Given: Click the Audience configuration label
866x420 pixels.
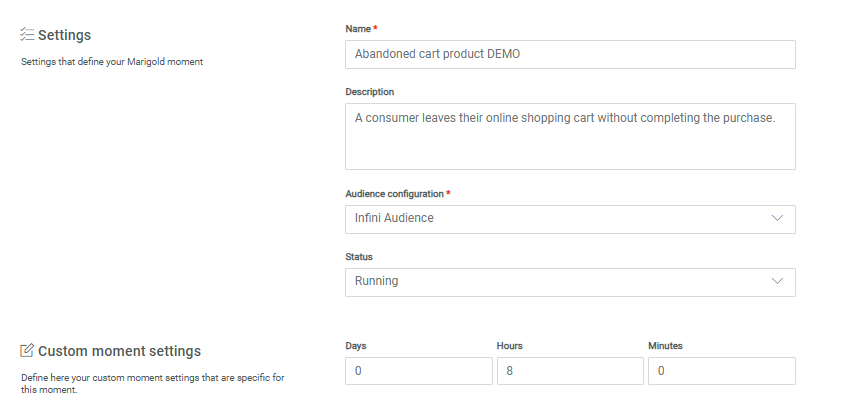Looking at the screenshot, I should [393, 193].
